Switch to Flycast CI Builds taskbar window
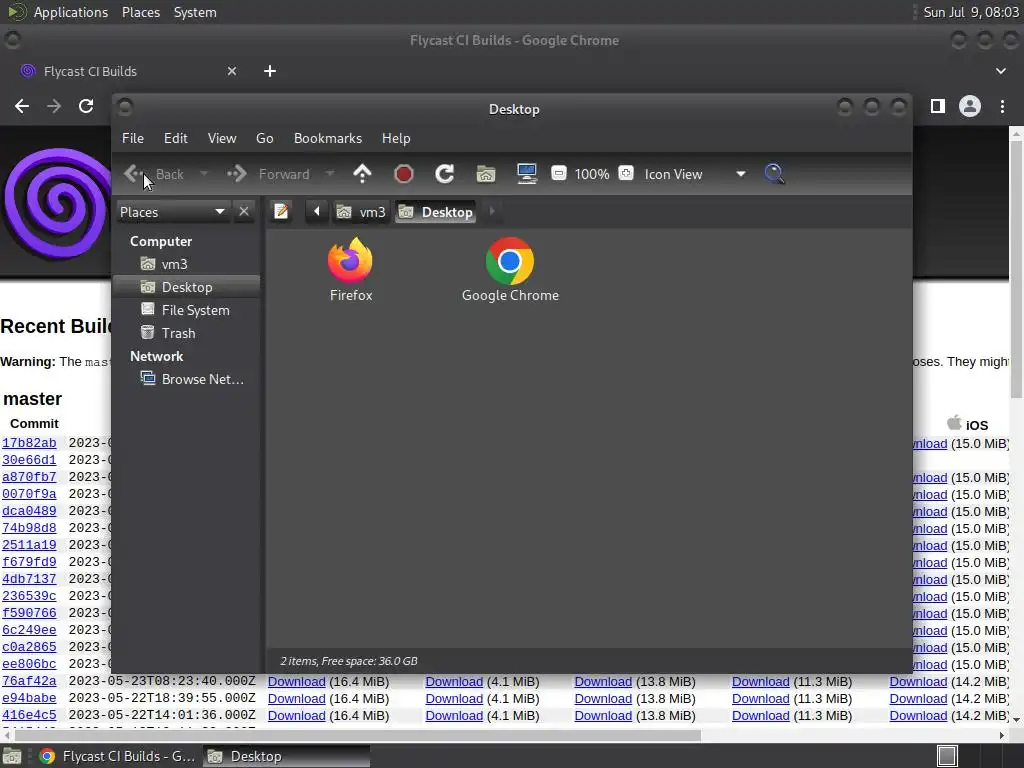 (x=118, y=756)
